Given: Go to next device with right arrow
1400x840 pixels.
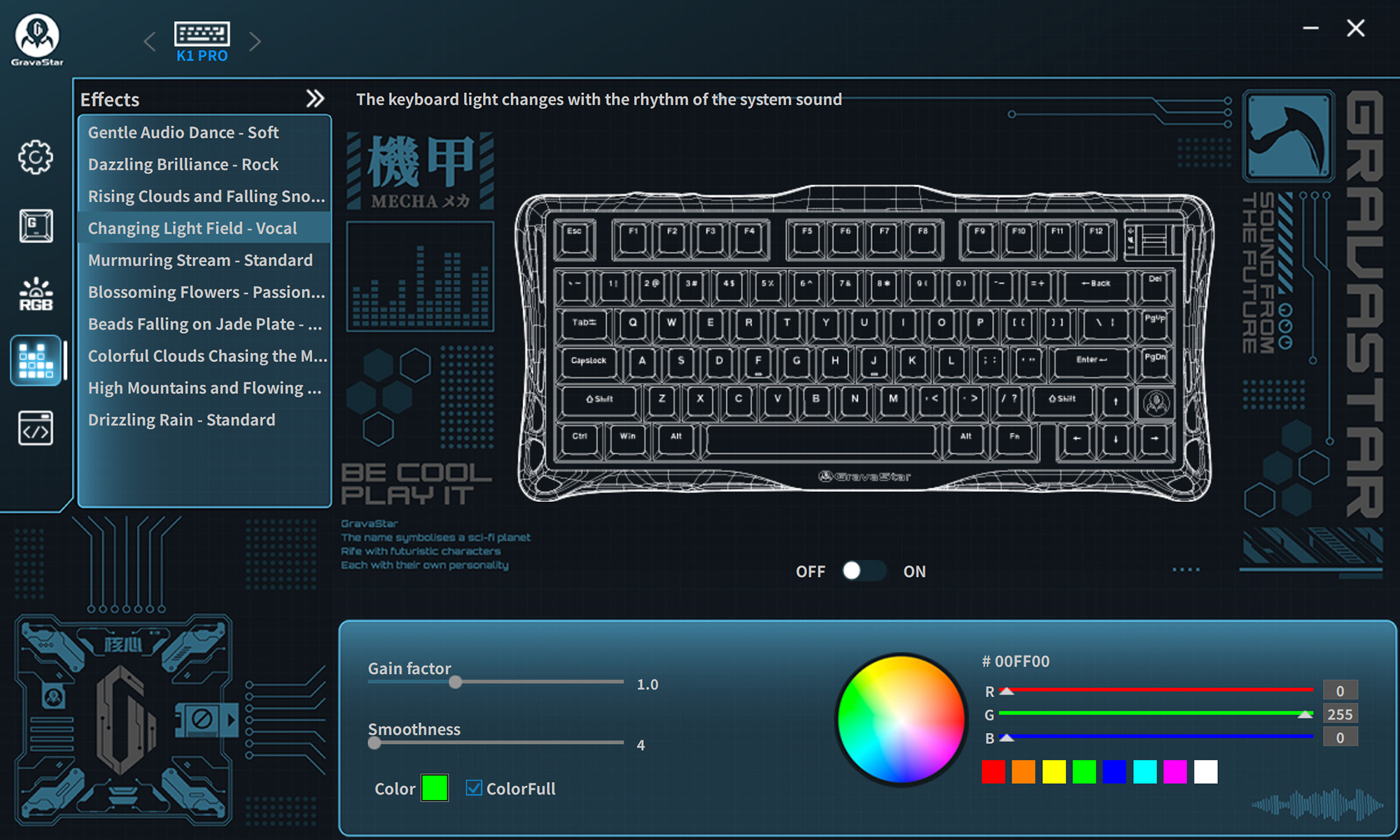Looking at the screenshot, I should [255, 41].
